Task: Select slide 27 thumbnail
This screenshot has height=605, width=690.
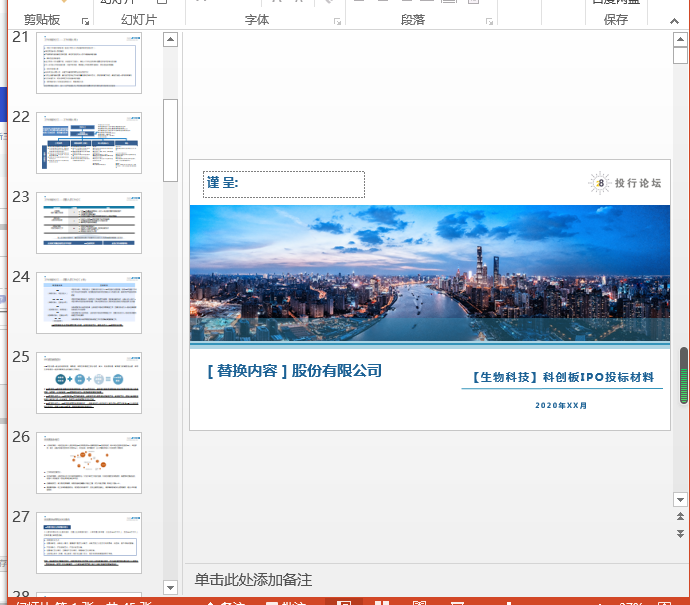Action: (89, 543)
